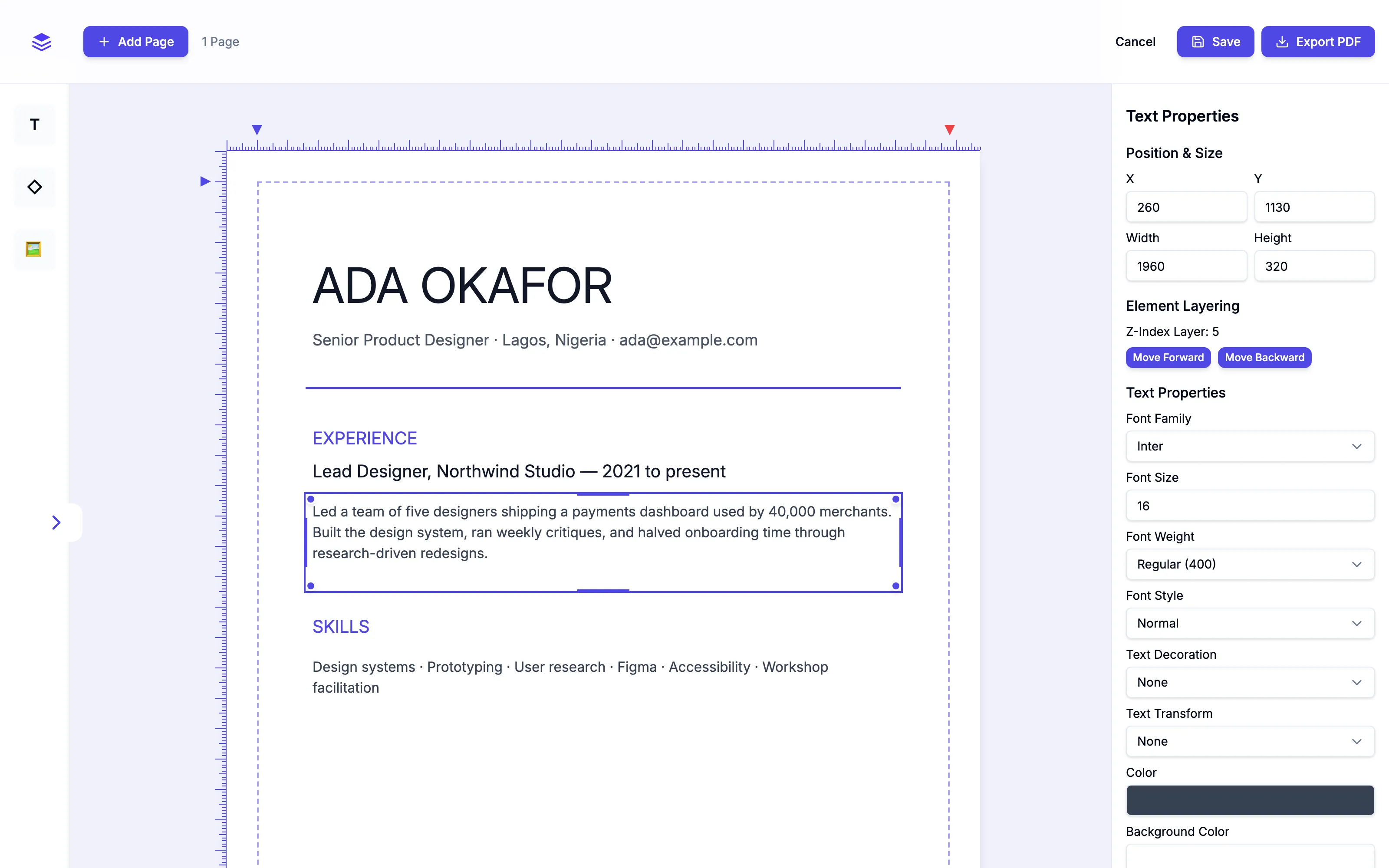This screenshot has height=868, width=1389.
Task: Click inside the selected experience description text
Action: (x=602, y=533)
